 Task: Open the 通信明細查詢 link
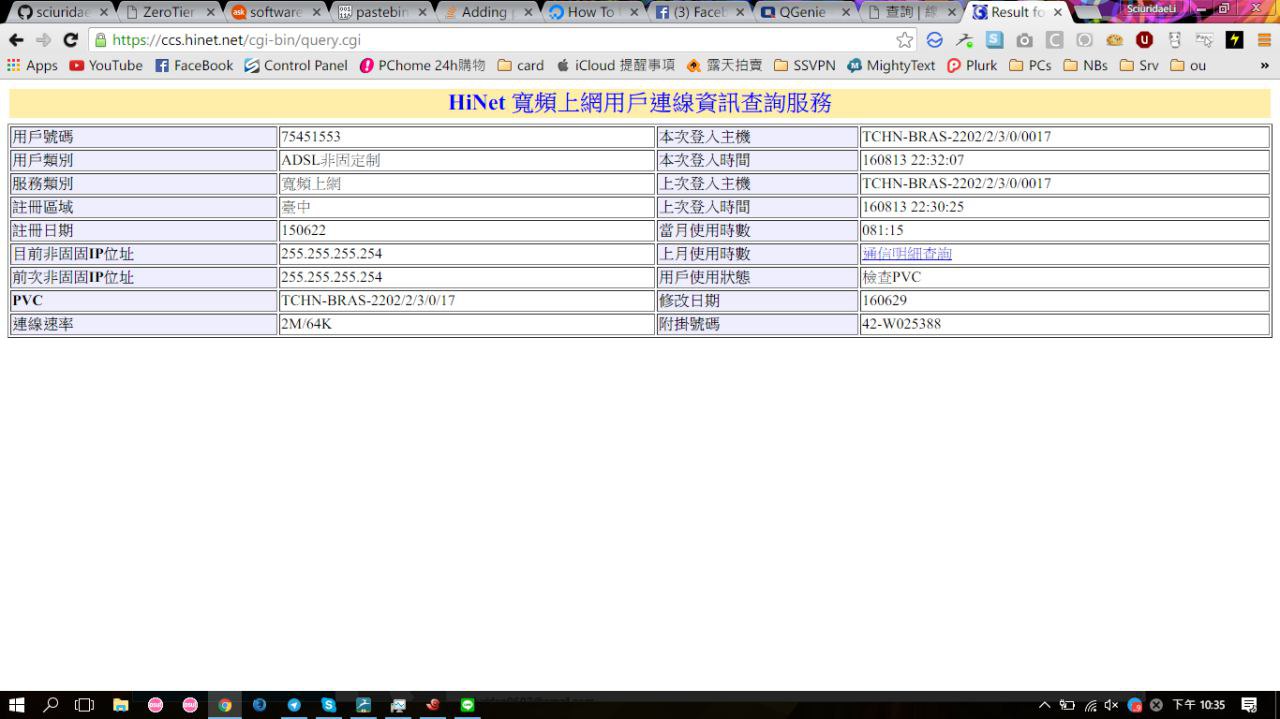907,254
